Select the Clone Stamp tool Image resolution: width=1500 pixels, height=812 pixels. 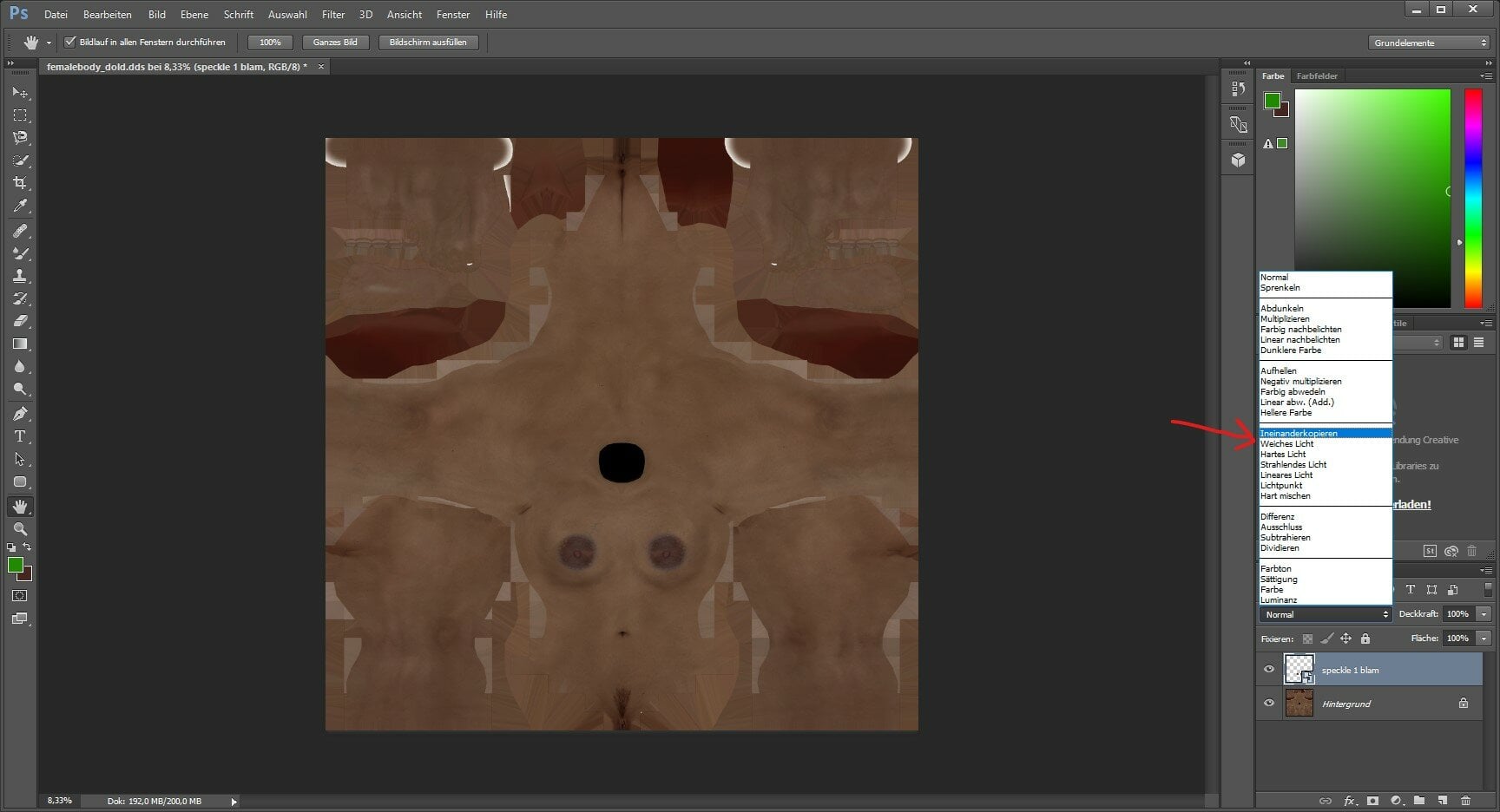click(x=20, y=276)
